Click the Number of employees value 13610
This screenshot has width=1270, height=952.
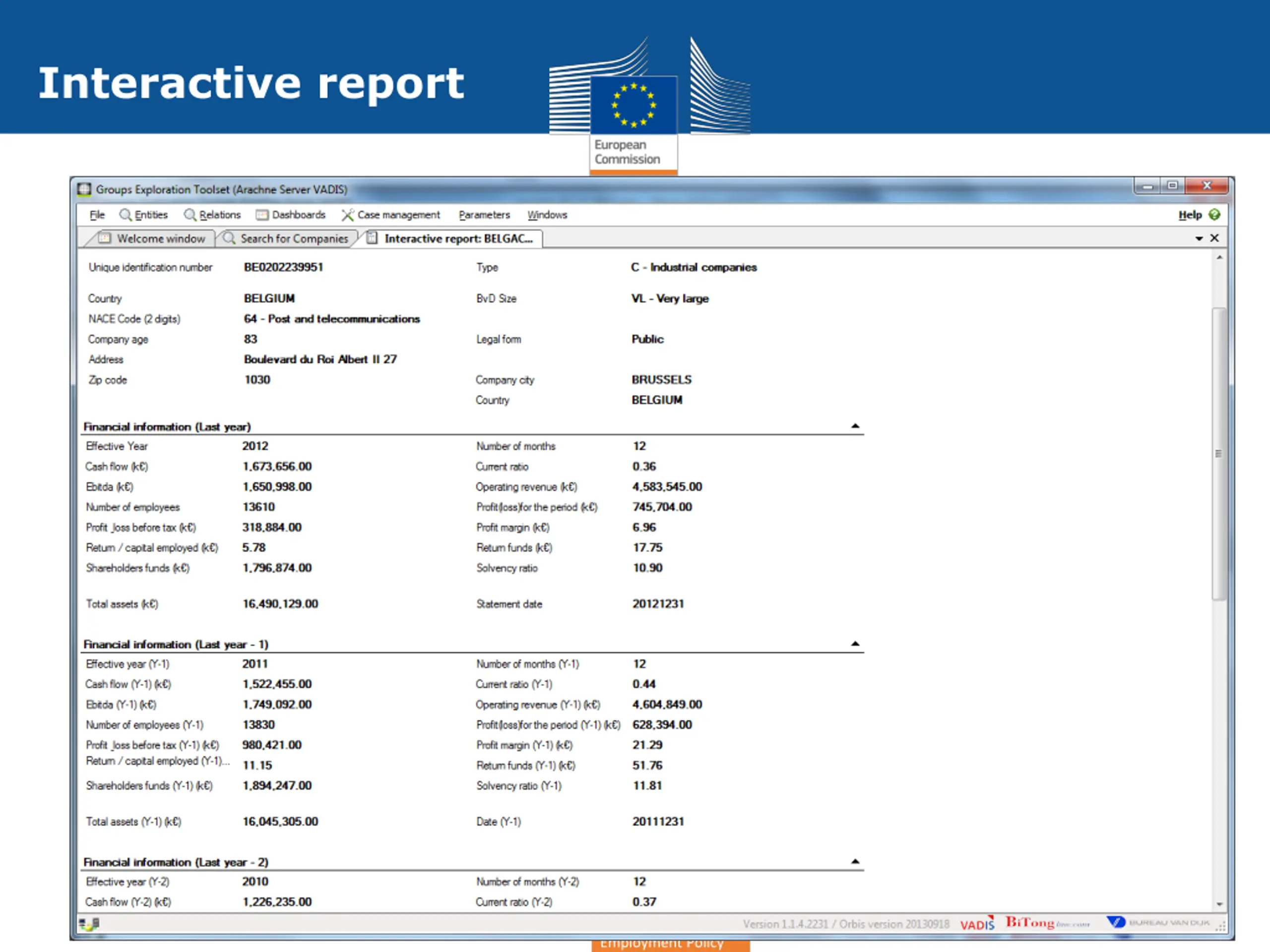[x=259, y=507]
